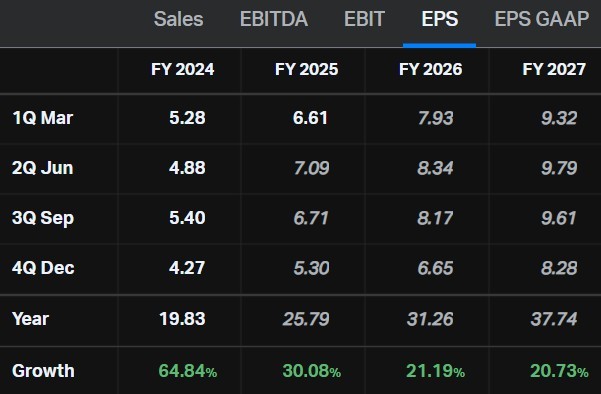Switch to the Sales tab
Image resolution: width=601 pixels, height=394 pixels.
[x=178, y=19]
